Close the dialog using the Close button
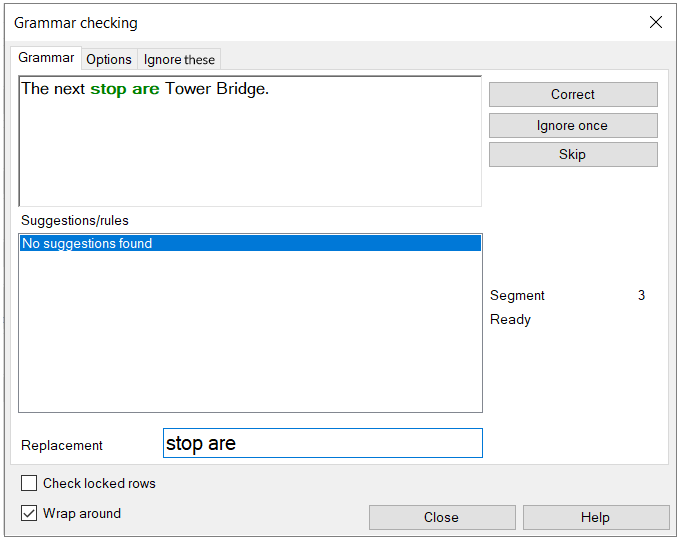 [x=441, y=517]
